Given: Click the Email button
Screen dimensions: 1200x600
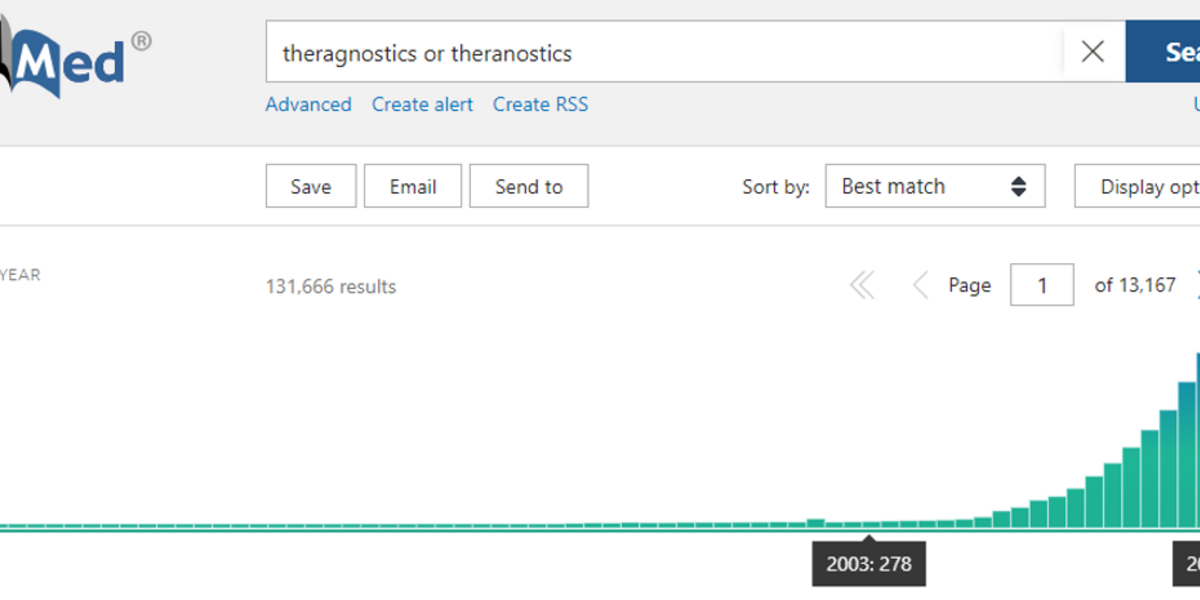Looking at the screenshot, I should [x=412, y=186].
